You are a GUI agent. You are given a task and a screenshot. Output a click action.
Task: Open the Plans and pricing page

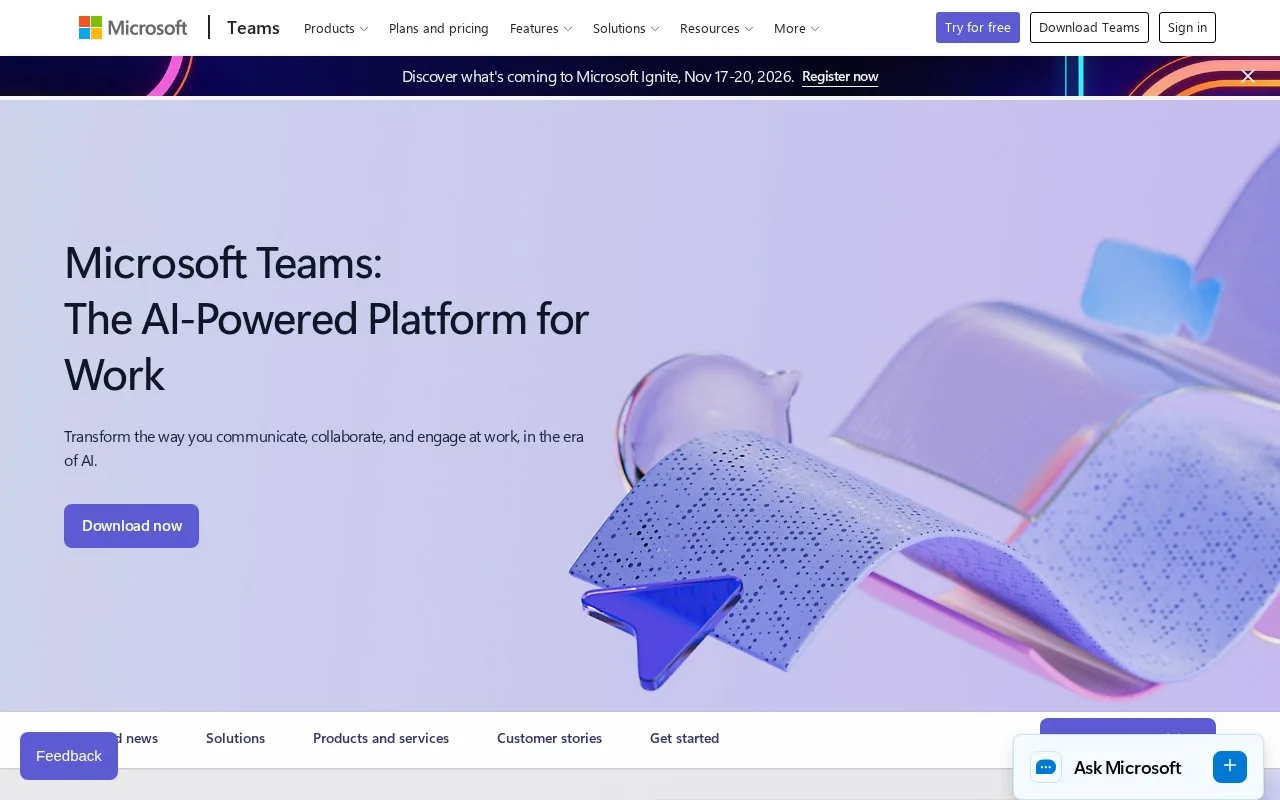pyautogui.click(x=439, y=28)
